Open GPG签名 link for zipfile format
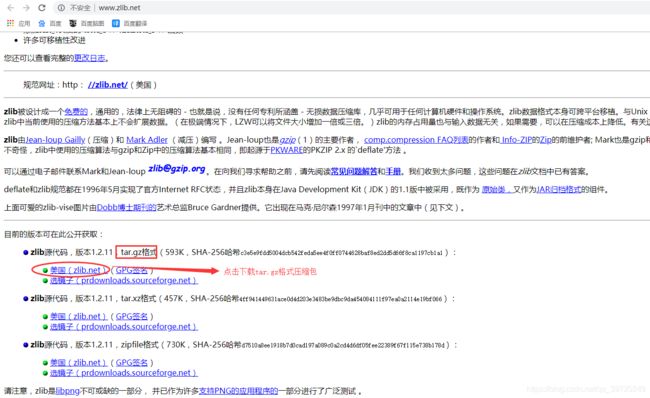 point(131,362)
